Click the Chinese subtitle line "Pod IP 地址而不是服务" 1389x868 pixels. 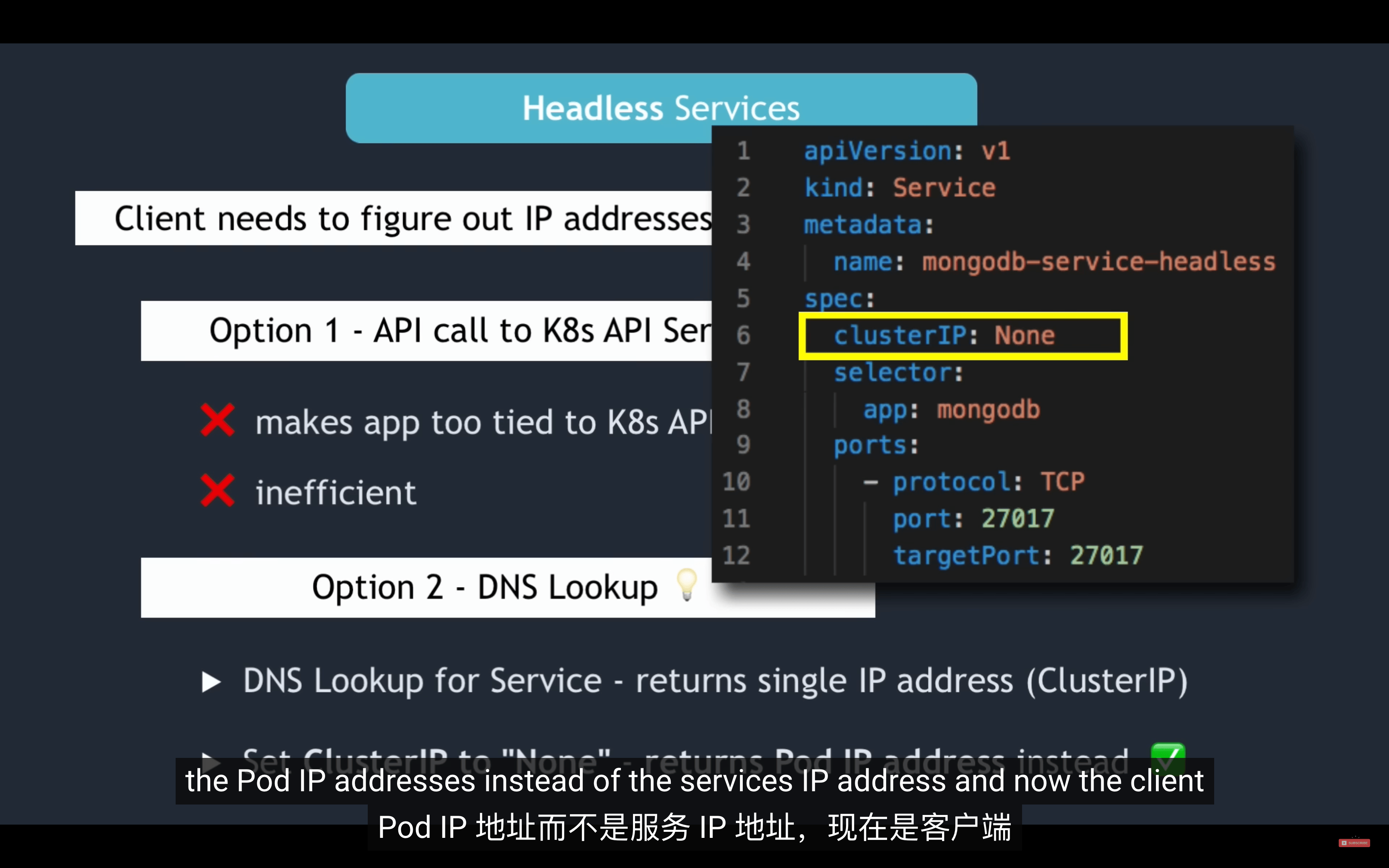694,827
